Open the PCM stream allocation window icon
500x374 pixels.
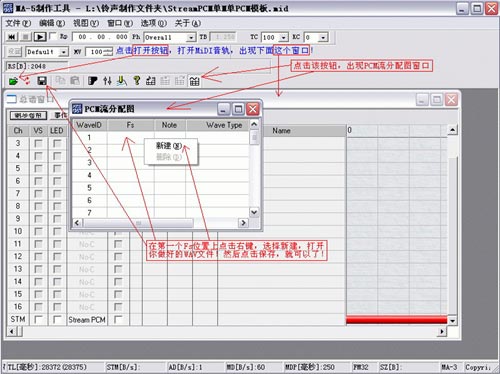click(194, 81)
